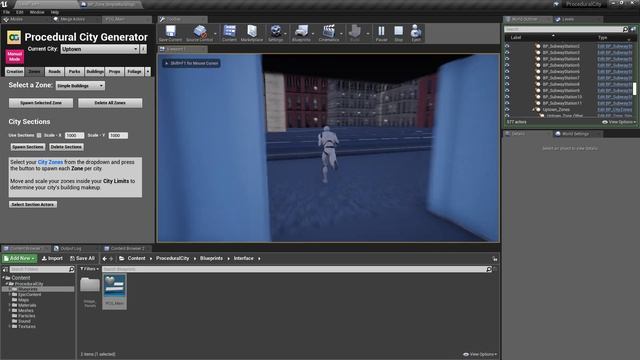Click the small button next to Current City dropdown

point(143,49)
